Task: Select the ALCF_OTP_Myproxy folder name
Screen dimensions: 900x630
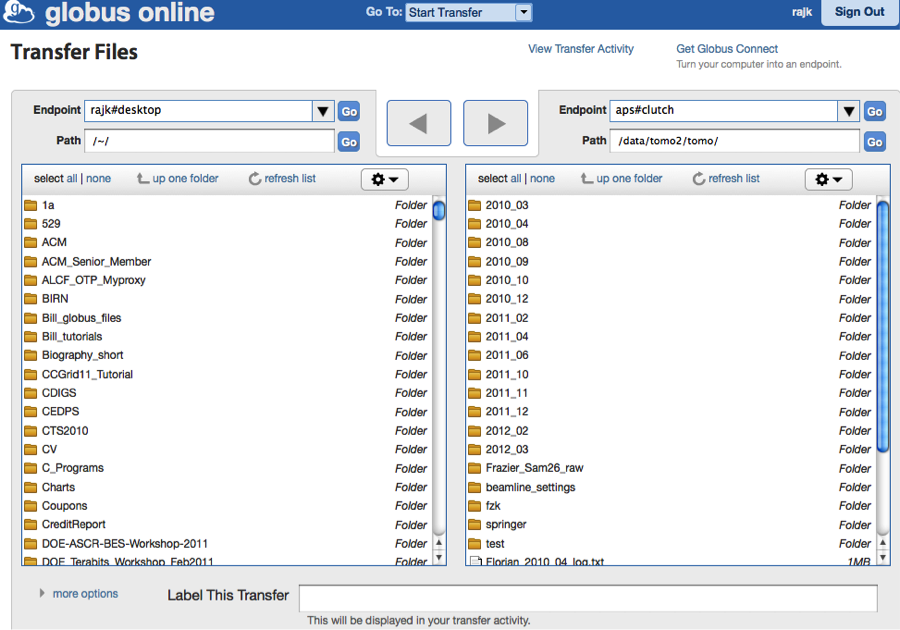Action: pos(94,281)
